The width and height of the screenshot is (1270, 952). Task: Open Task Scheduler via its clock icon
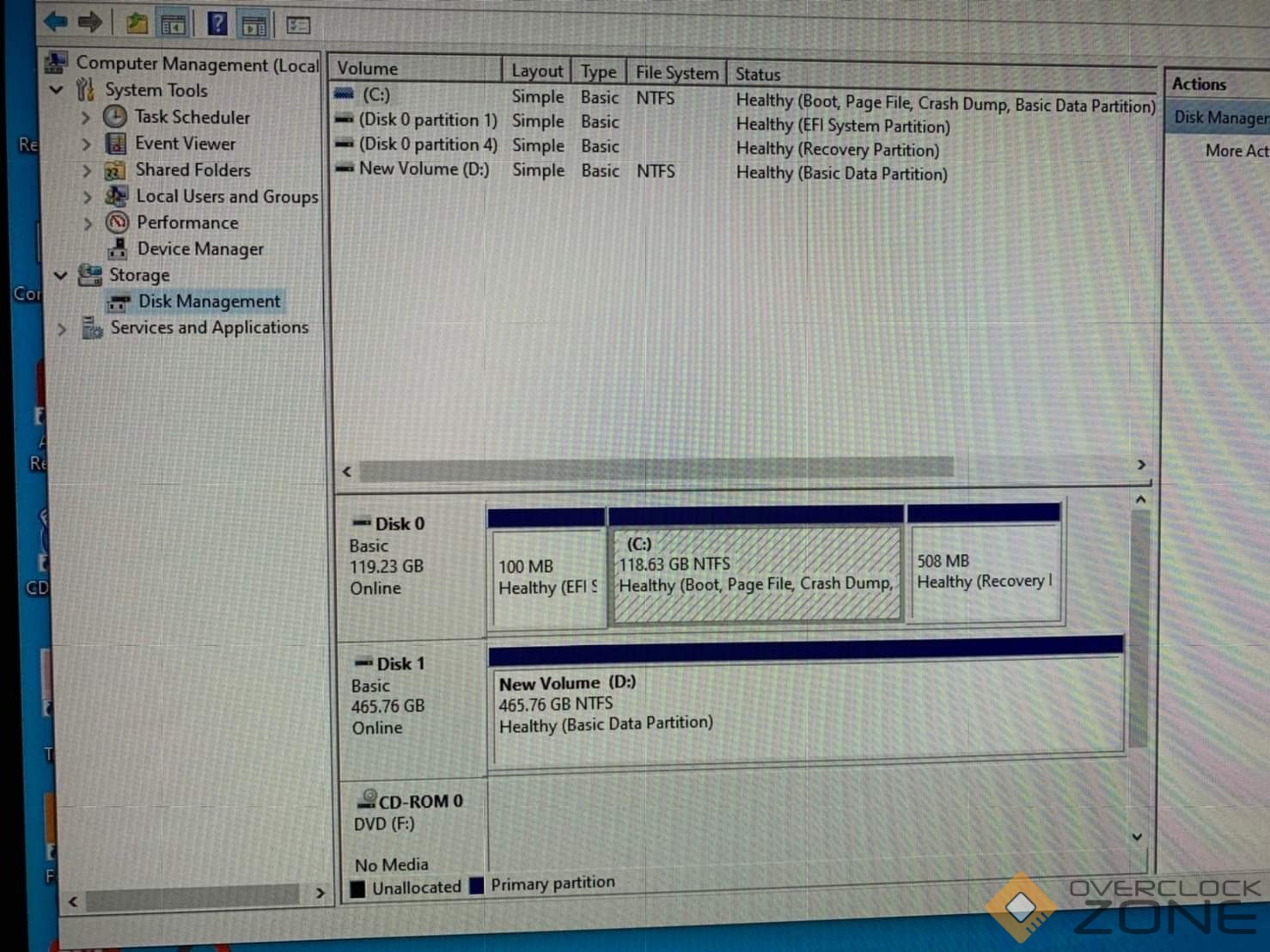[115, 116]
